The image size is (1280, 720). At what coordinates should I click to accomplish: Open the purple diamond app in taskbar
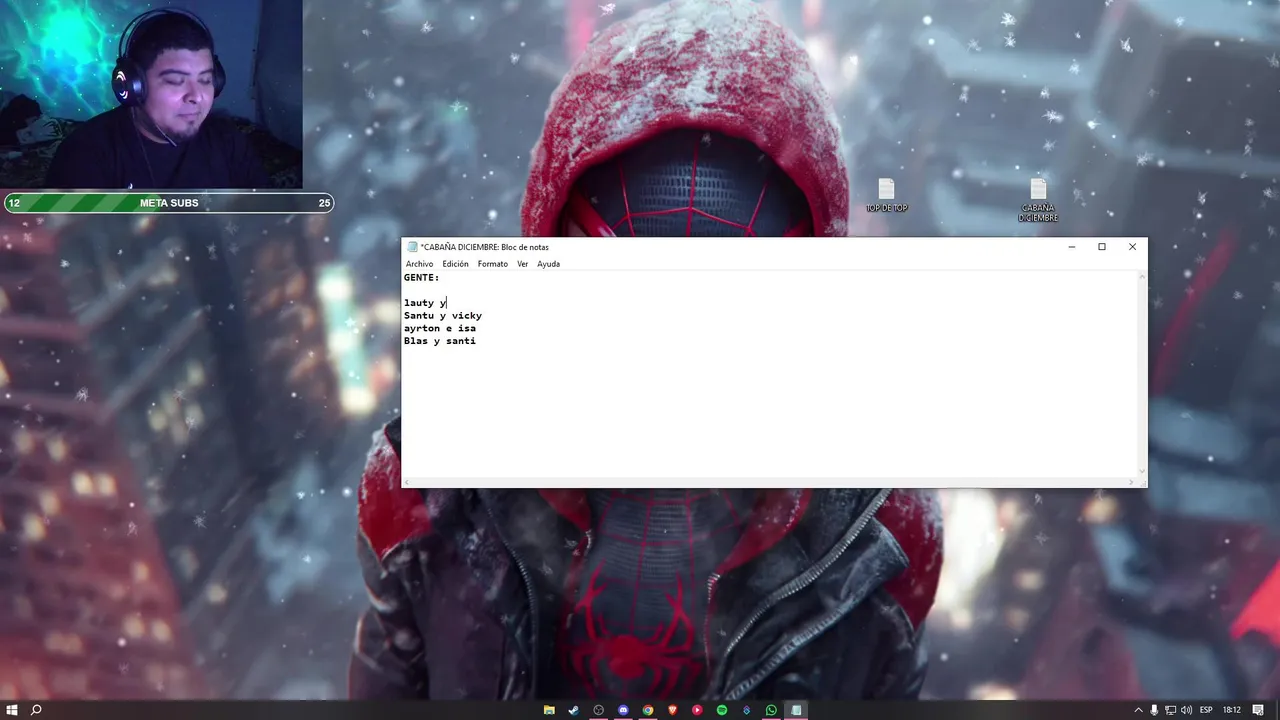[x=746, y=710]
